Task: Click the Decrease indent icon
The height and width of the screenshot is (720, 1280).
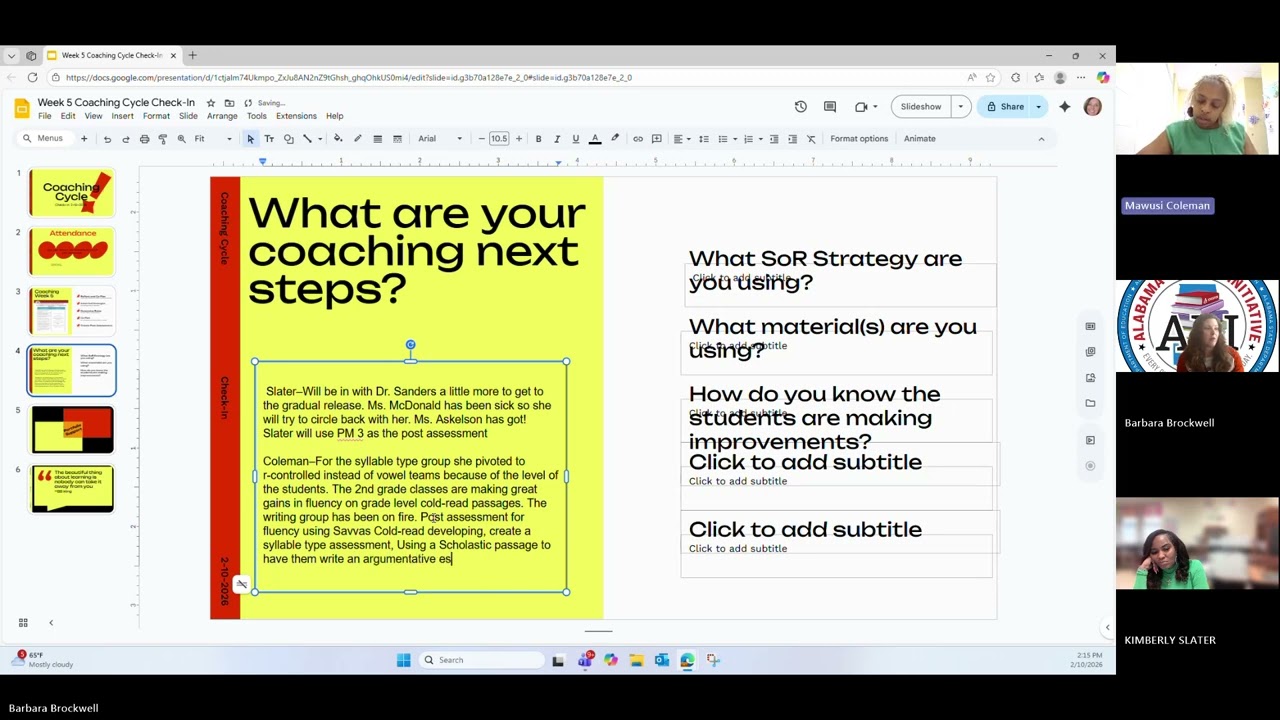Action: click(x=774, y=139)
